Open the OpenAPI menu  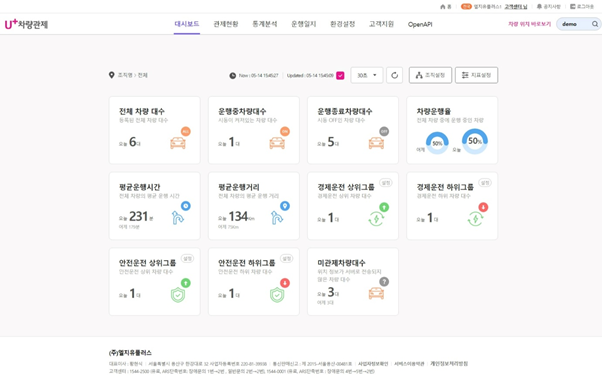coord(420,24)
